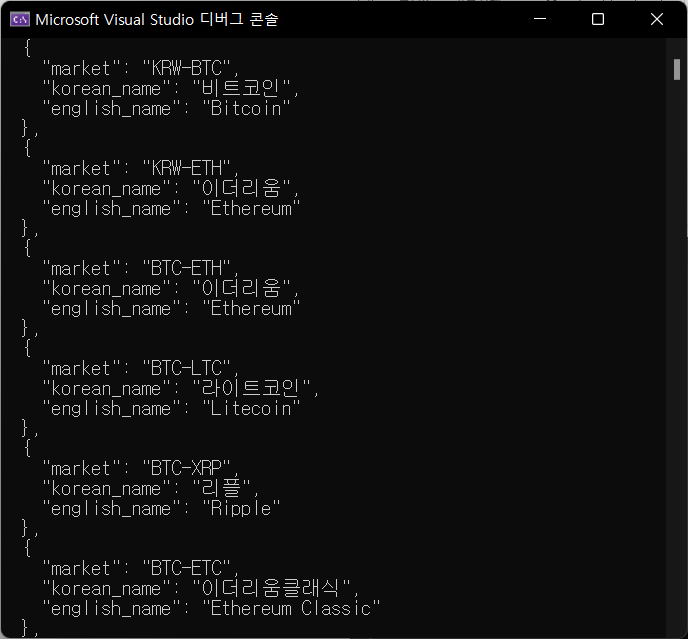Click the "이더리움클래식" korean name value
This screenshot has width=688, height=639.
point(271,589)
